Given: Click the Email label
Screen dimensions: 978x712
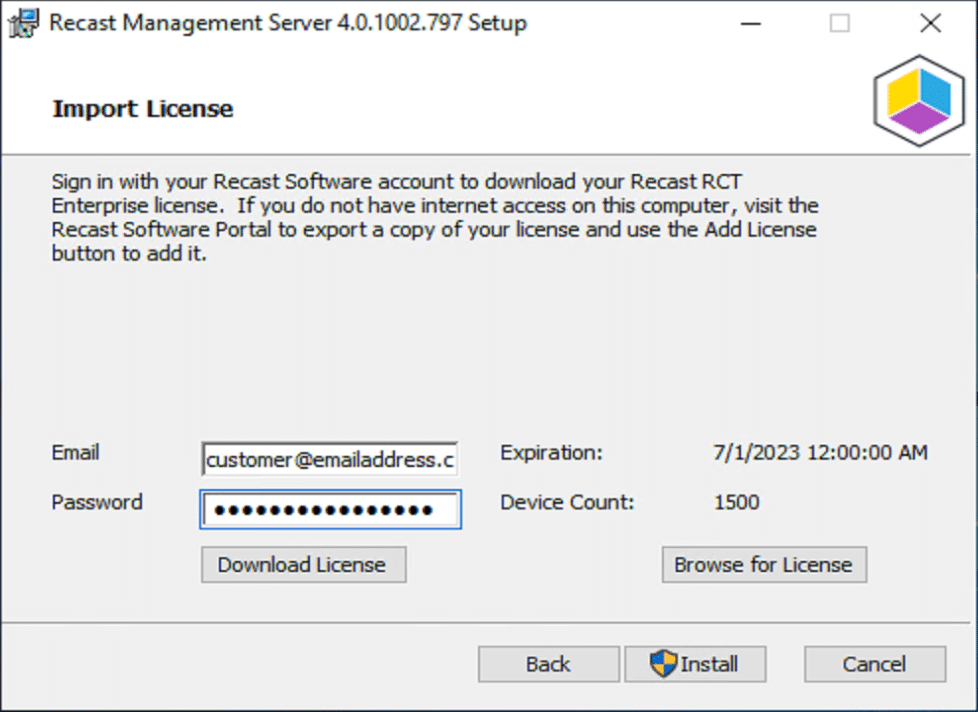Looking at the screenshot, I should click(x=75, y=453).
